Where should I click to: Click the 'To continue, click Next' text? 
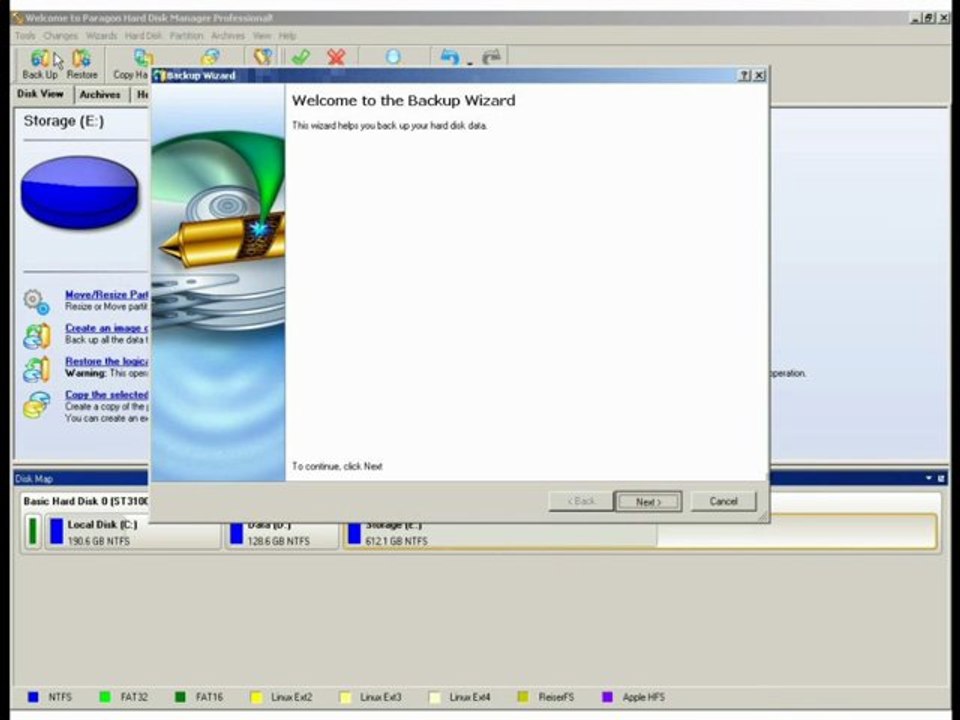[337, 467]
